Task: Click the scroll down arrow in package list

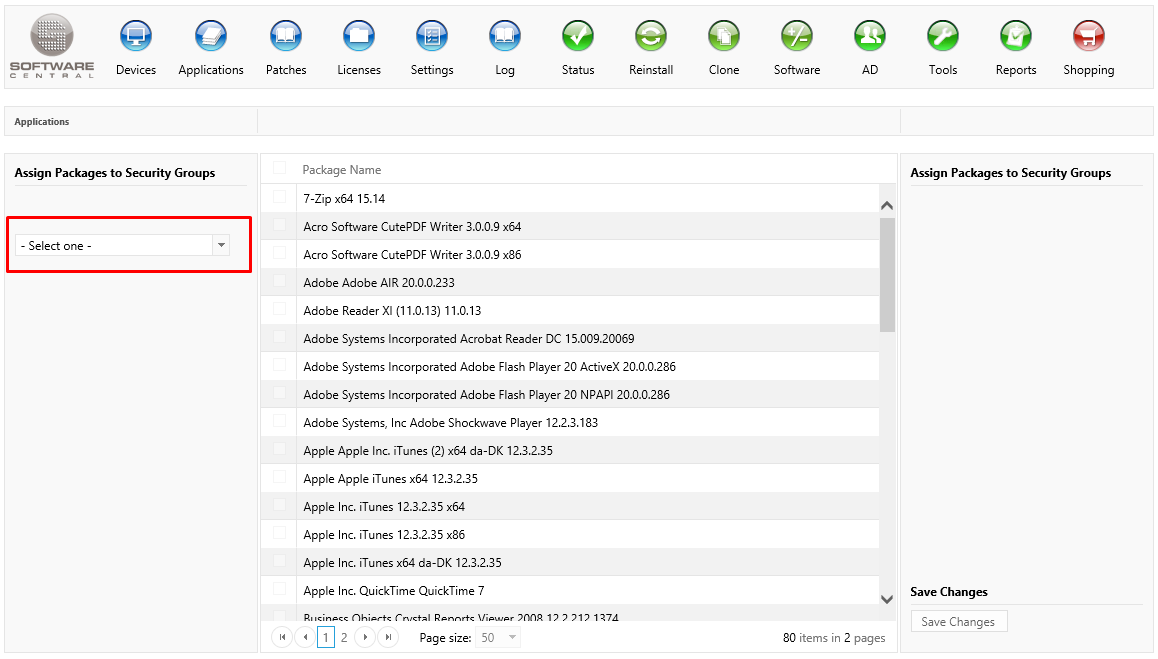Action: point(887,598)
